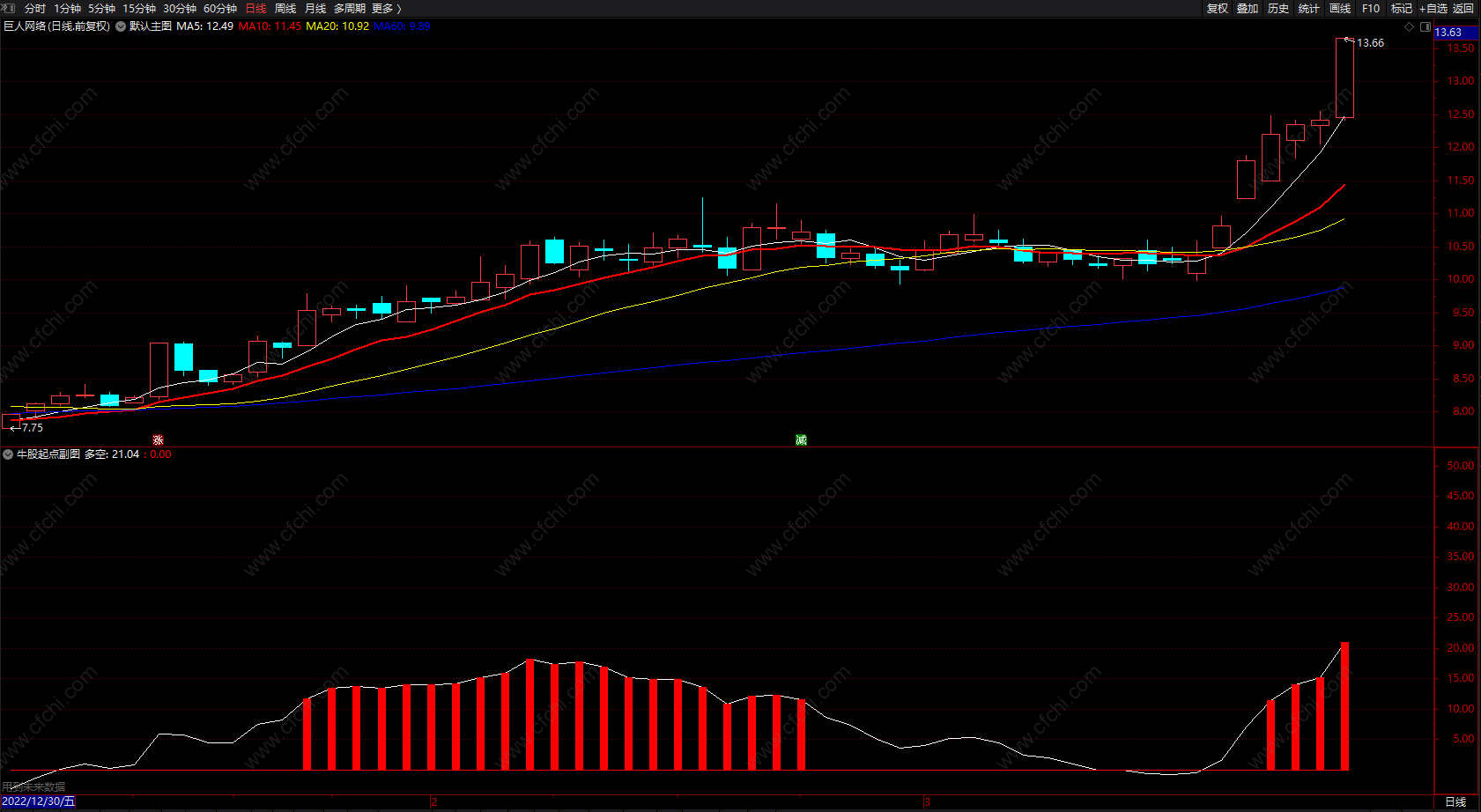Activate the 画线 drawing tools button
This screenshot has width=1481, height=812.
[1340, 9]
